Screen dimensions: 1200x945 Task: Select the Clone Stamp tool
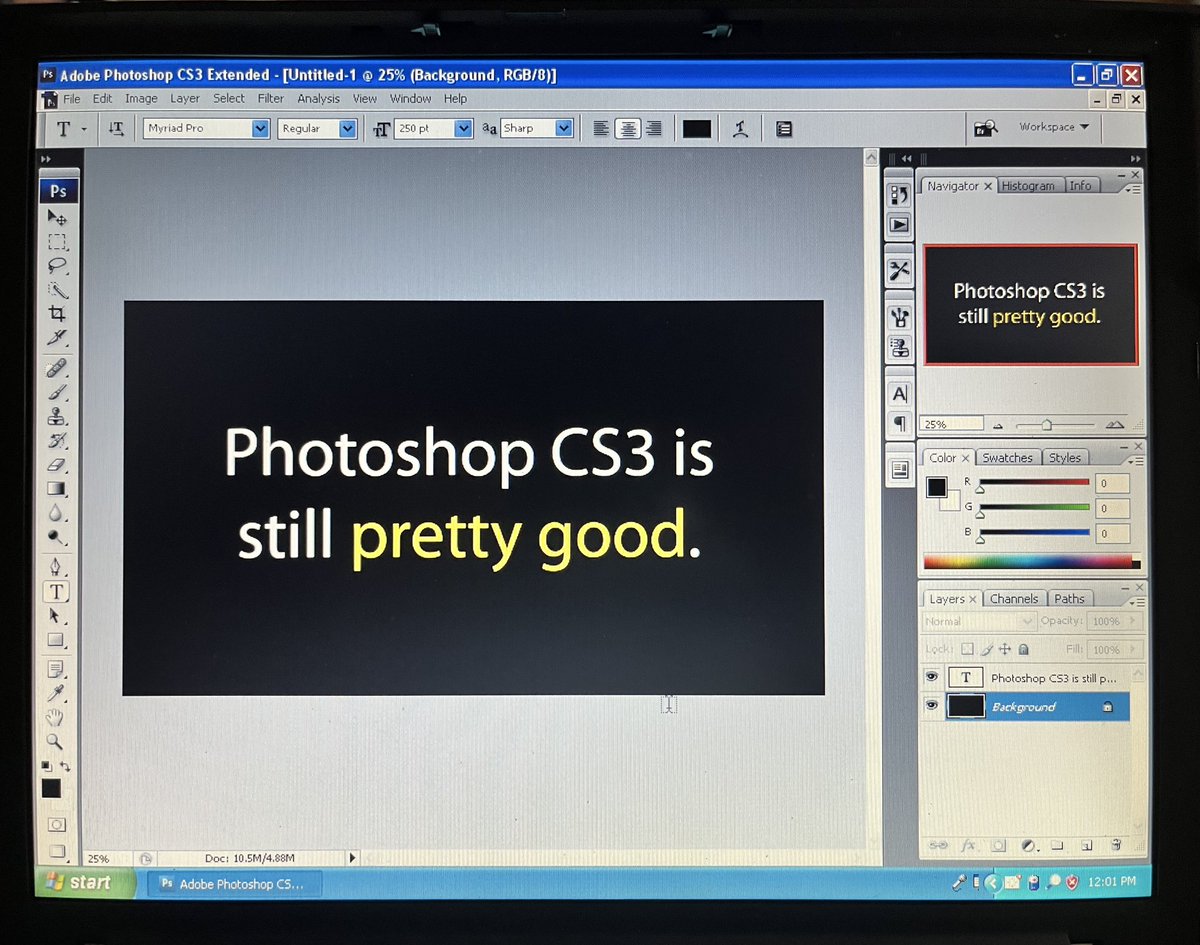click(x=57, y=416)
